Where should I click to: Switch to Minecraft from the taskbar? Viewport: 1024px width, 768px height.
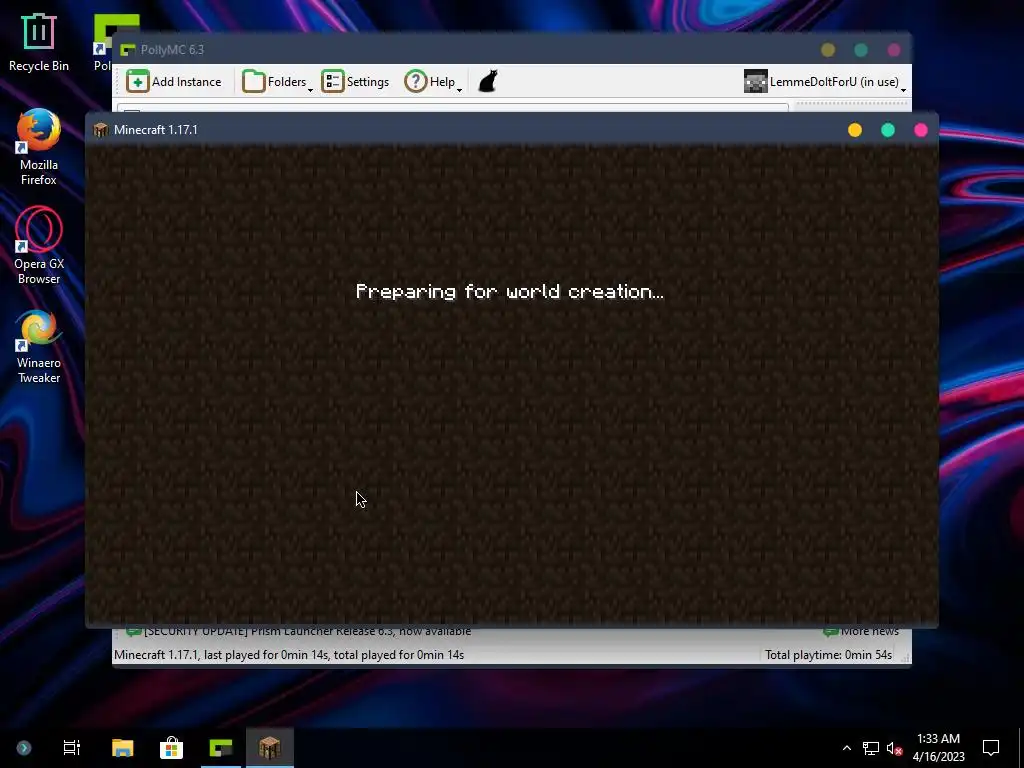[x=270, y=748]
